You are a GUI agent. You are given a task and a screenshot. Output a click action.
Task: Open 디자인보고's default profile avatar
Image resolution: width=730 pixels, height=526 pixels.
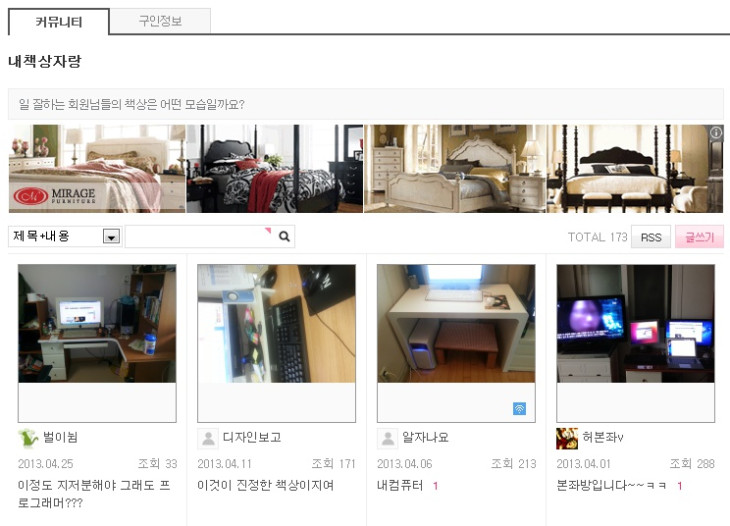pos(208,438)
